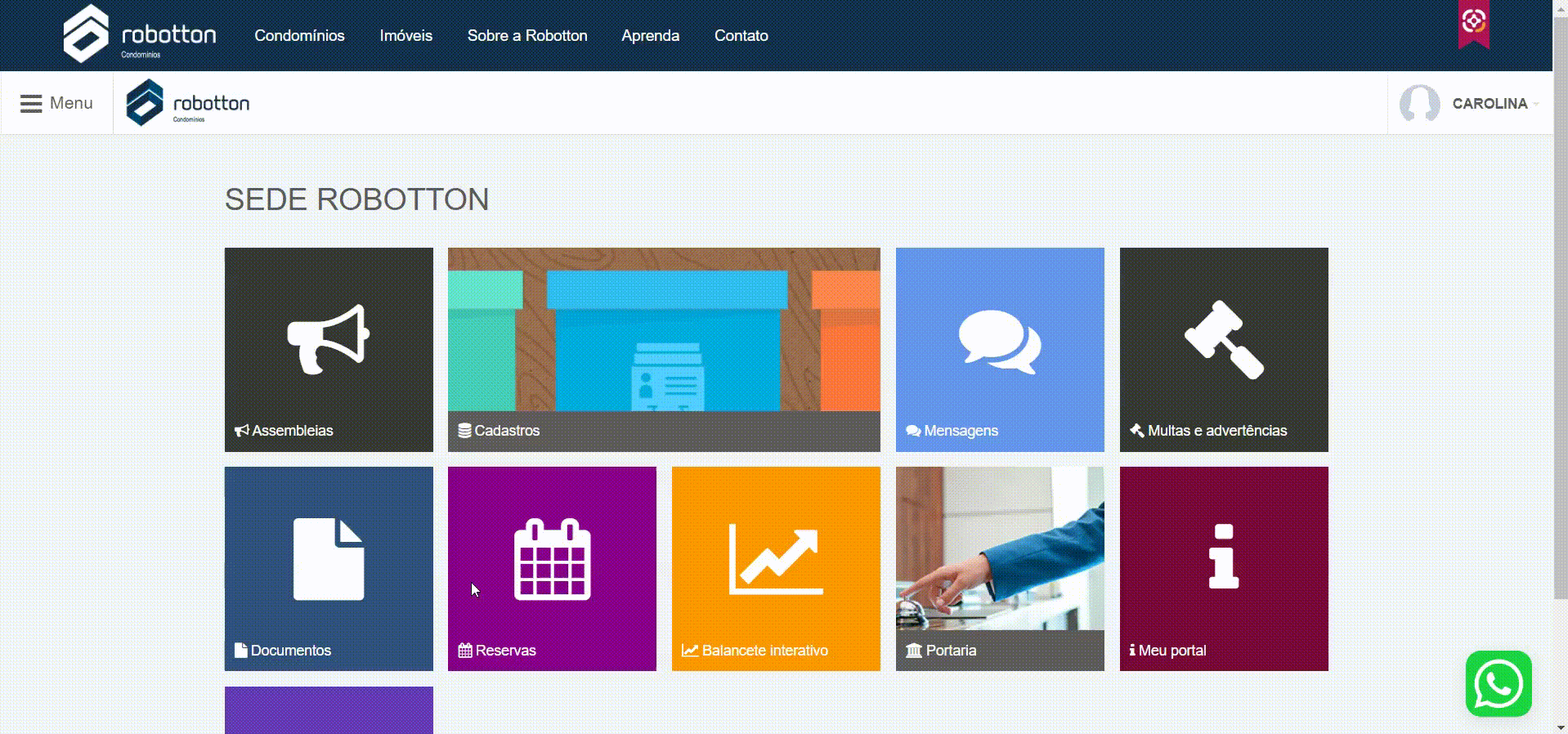Image resolution: width=1568 pixels, height=734 pixels.
Task: Toggle the hamburger Menu sidebar
Action: [56, 103]
